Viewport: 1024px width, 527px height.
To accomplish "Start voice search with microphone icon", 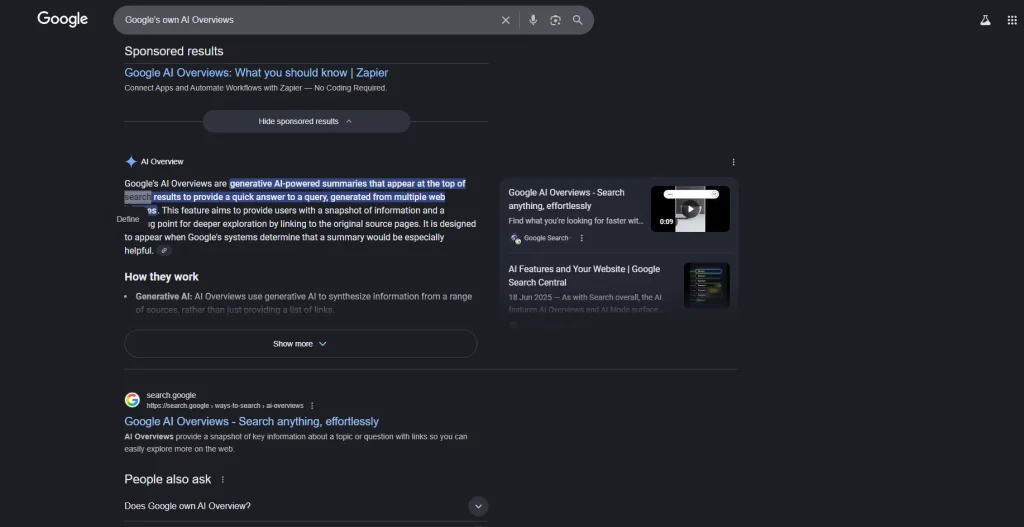I will click(533, 20).
